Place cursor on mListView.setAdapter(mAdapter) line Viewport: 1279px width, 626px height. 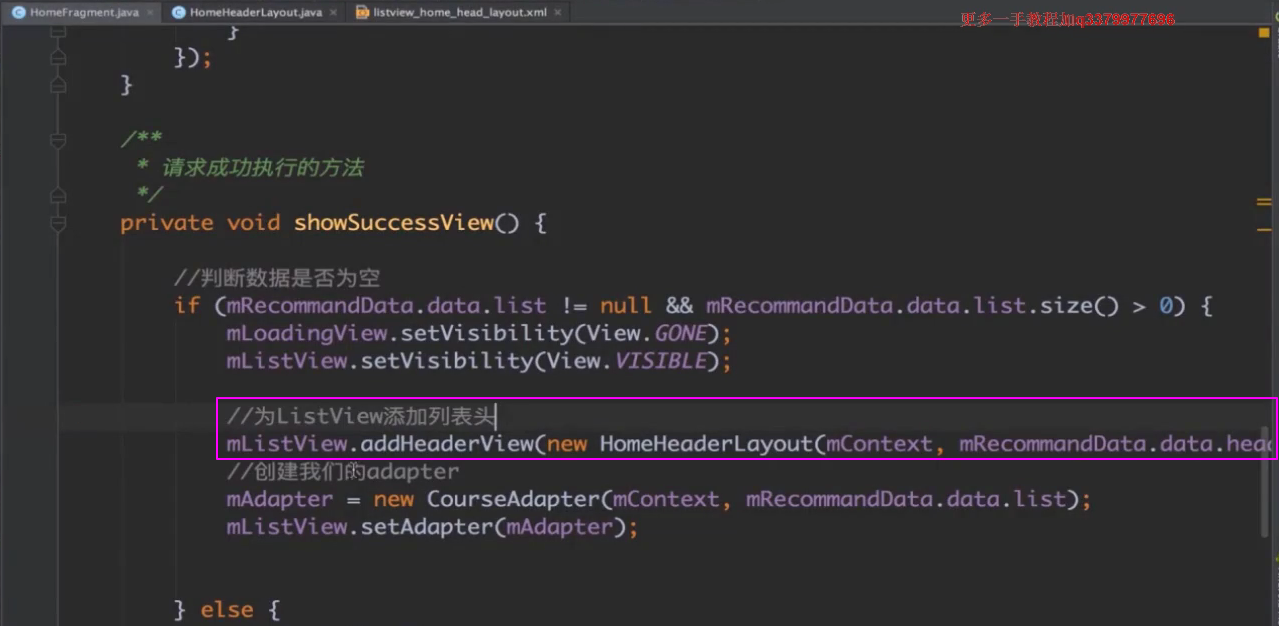tap(431, 527)
